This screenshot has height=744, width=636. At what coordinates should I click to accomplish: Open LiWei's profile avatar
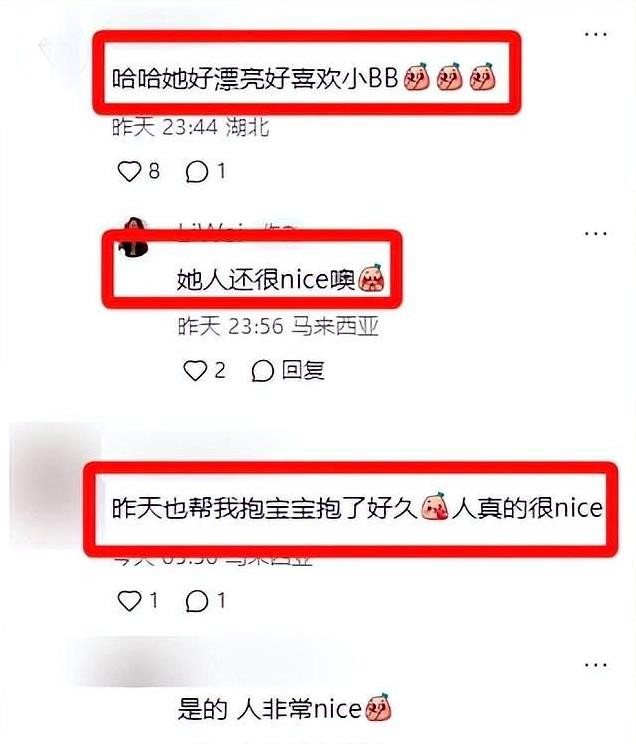coord(133,237)
